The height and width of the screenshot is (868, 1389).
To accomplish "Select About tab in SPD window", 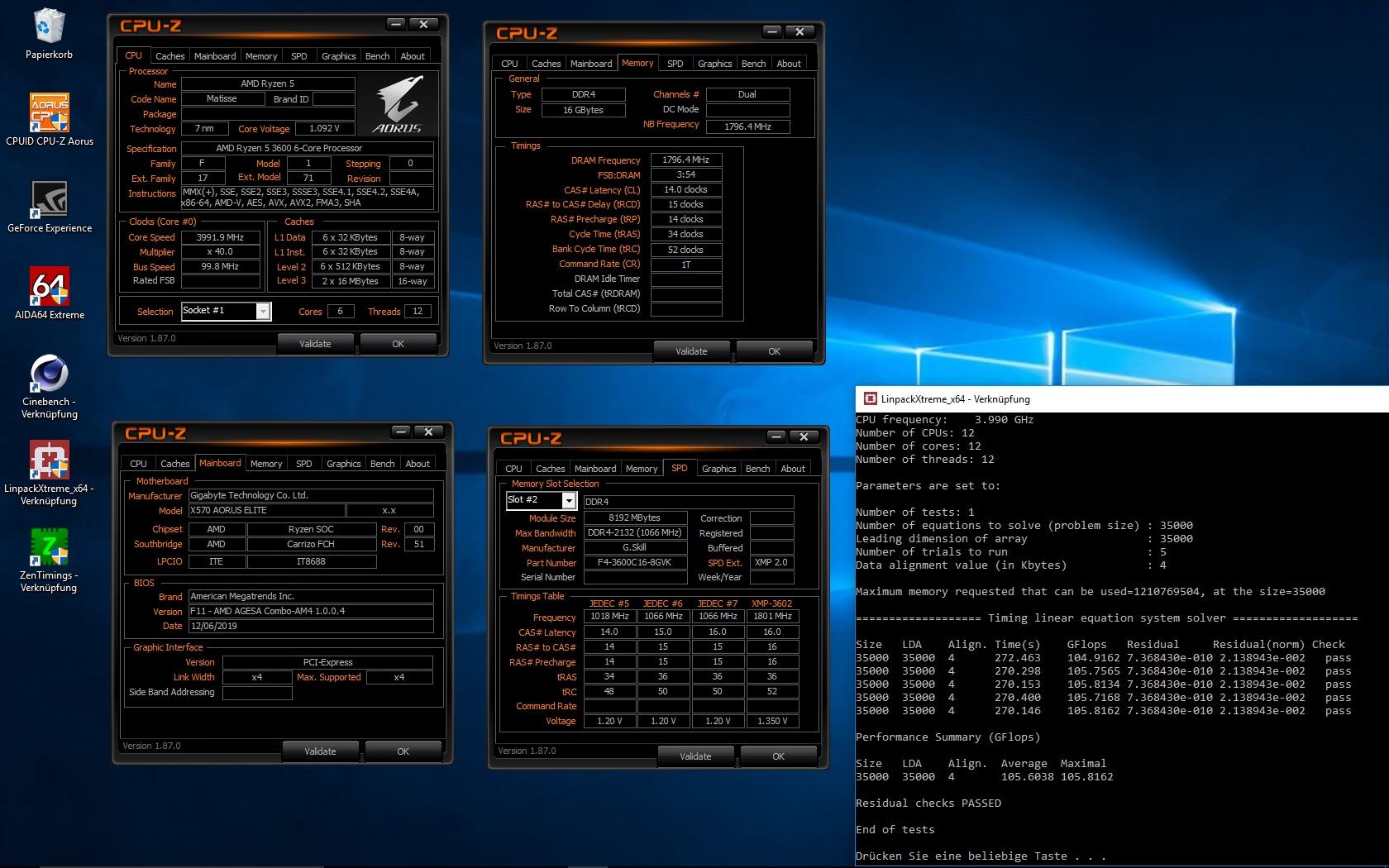I will 793,469.
